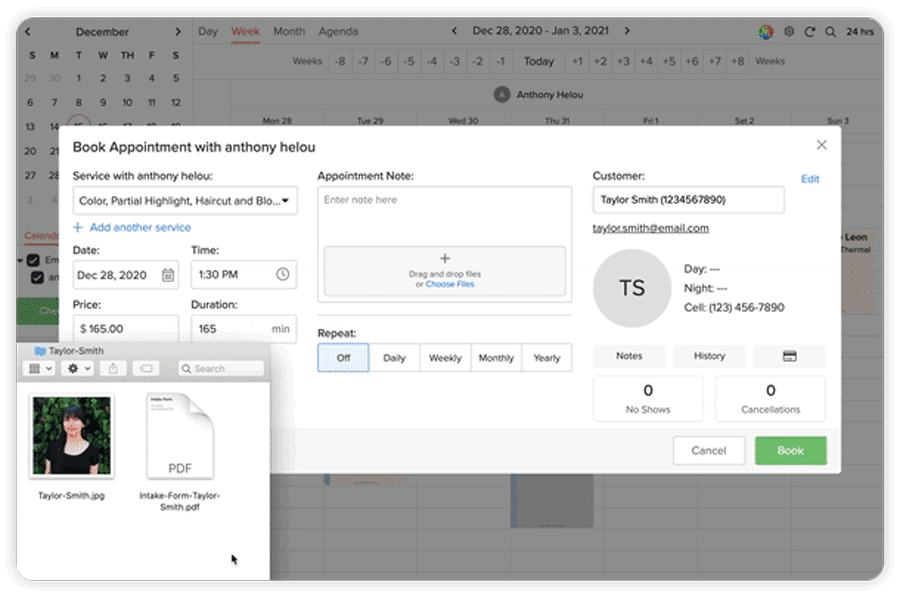The height and width of the screenshot is (598, 900).
Task: Open calendar settings via the gear icon
Action: (x=788, y=31)
